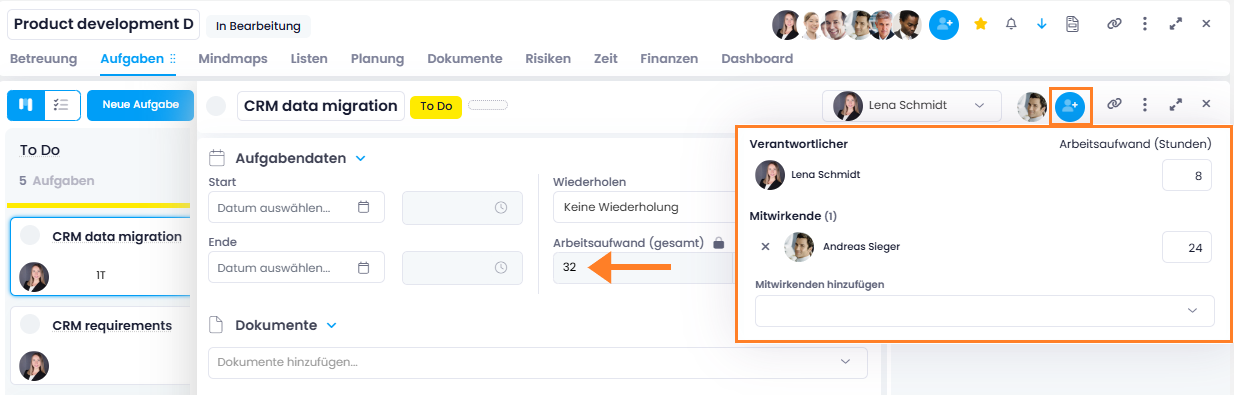Viewport: 1234px width, 395px height.
Task: Click the 5 Aufgaben count text
Action: pyautogui.click(x=57, y=181)
